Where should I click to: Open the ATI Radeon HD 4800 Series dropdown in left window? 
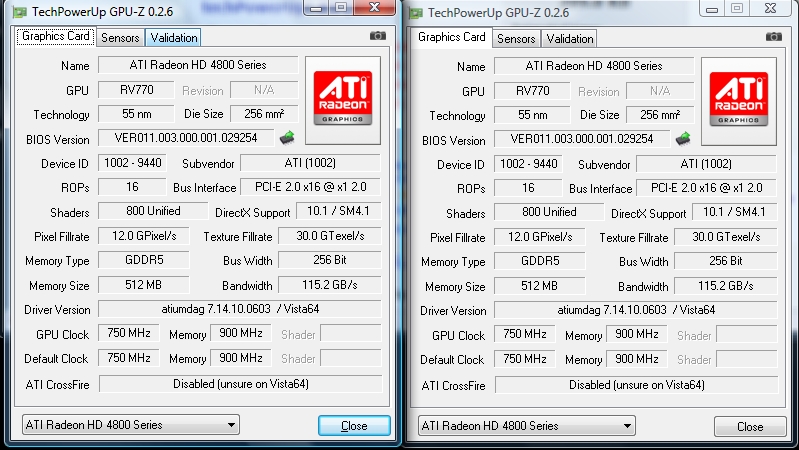pyautogui.click(x=130, y=425)
